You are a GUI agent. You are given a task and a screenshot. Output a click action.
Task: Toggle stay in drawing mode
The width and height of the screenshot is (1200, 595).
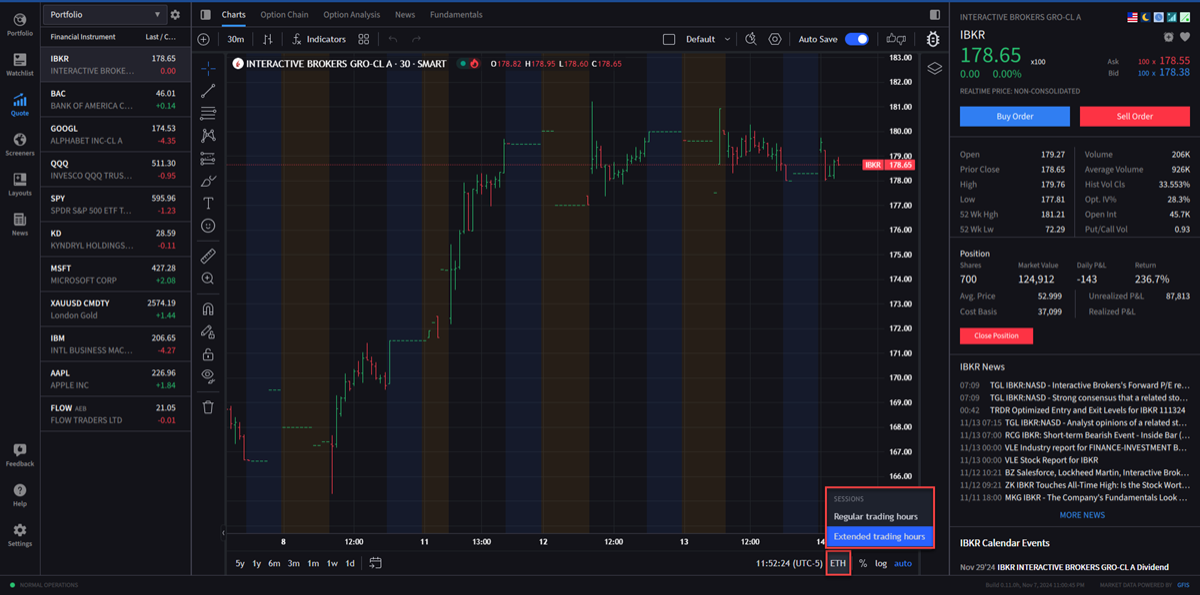pyautogui.click(x=208, y=331)
